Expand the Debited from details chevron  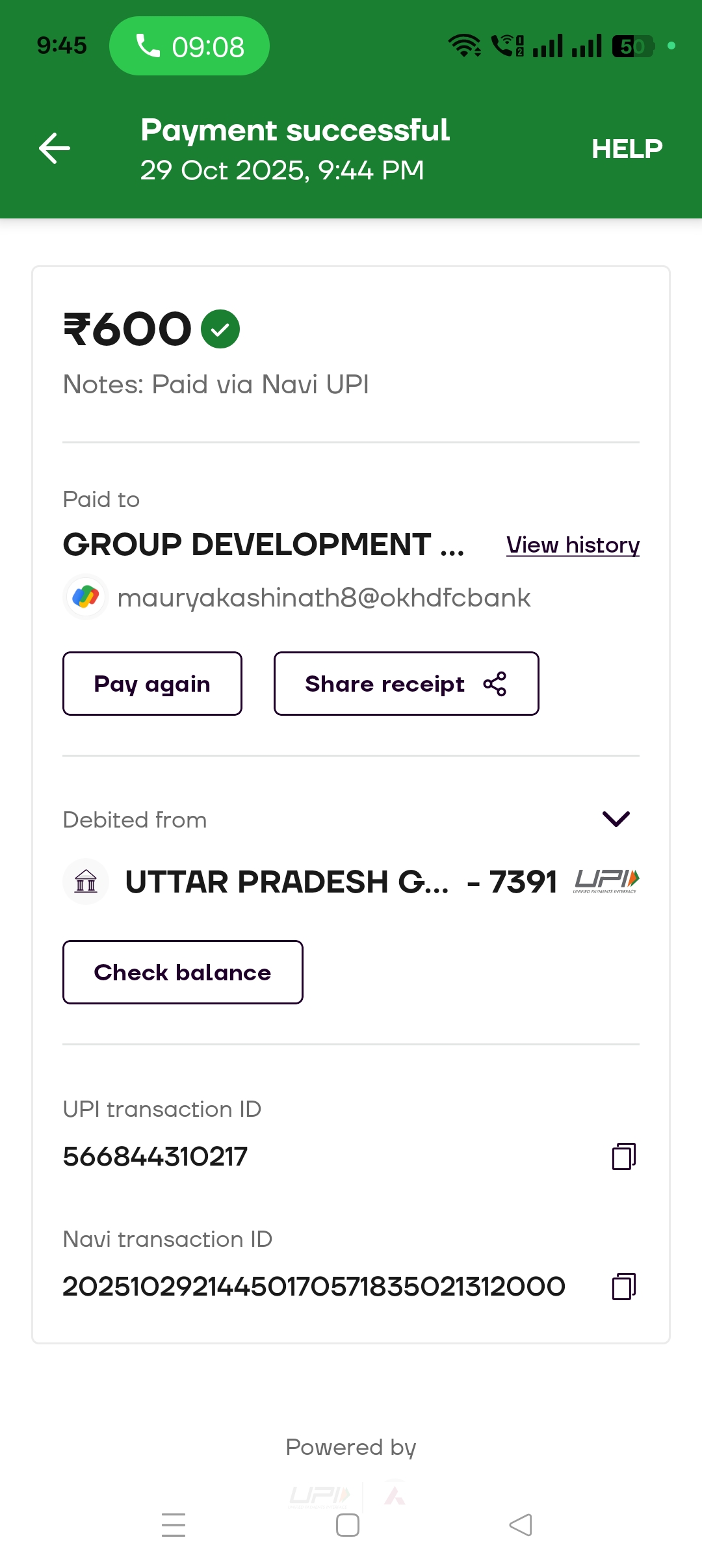[616, 819]
